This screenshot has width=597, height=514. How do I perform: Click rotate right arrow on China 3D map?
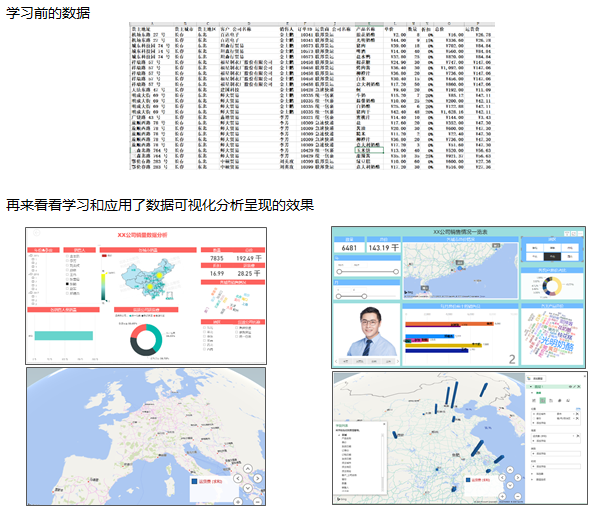518,477
